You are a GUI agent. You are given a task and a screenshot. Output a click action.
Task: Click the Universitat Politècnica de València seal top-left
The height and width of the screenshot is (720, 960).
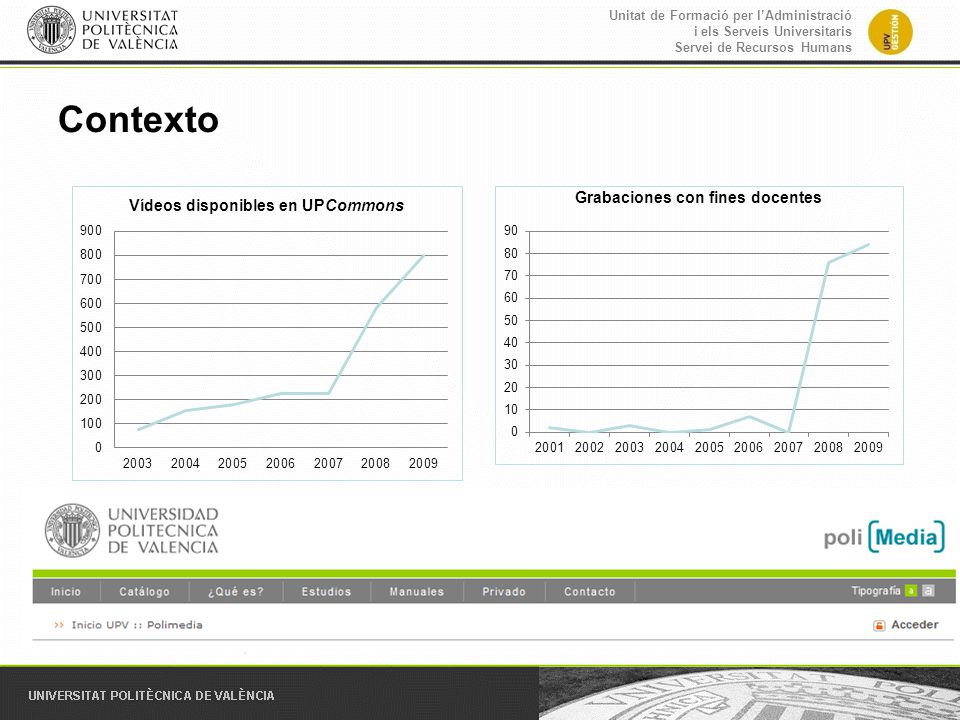51,29
